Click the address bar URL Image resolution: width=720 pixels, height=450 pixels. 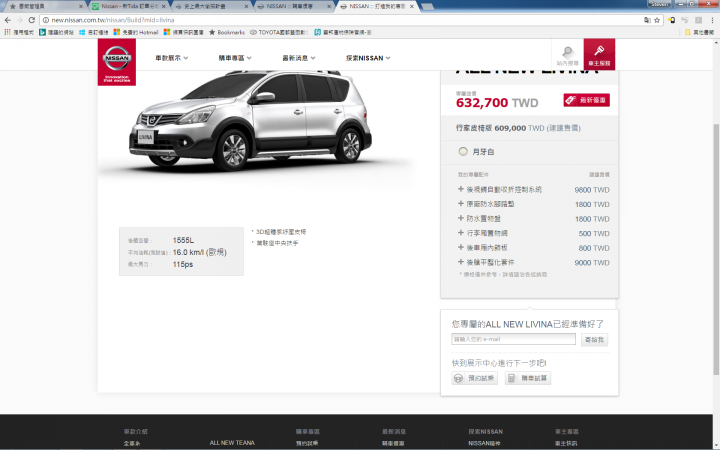[113, 20]
